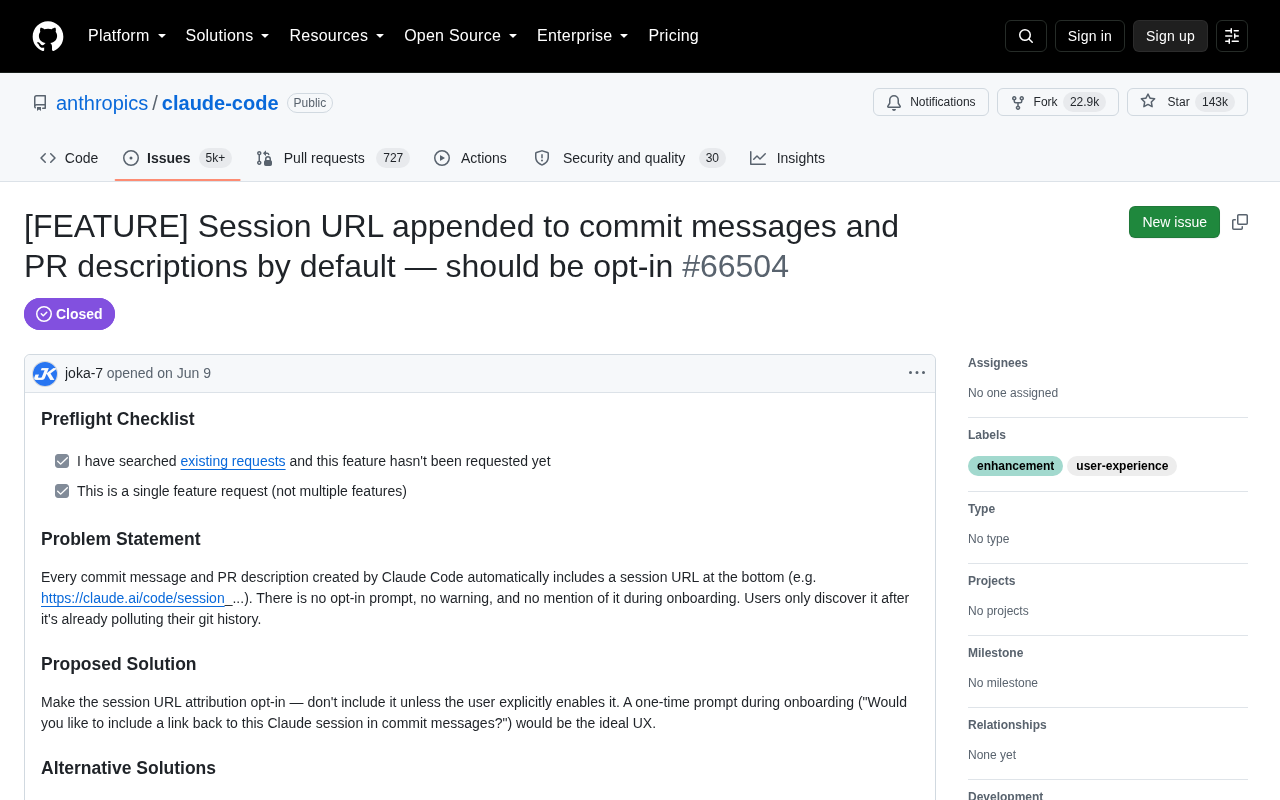Click the 'Preflight Checklist' heading

[118, 419]
